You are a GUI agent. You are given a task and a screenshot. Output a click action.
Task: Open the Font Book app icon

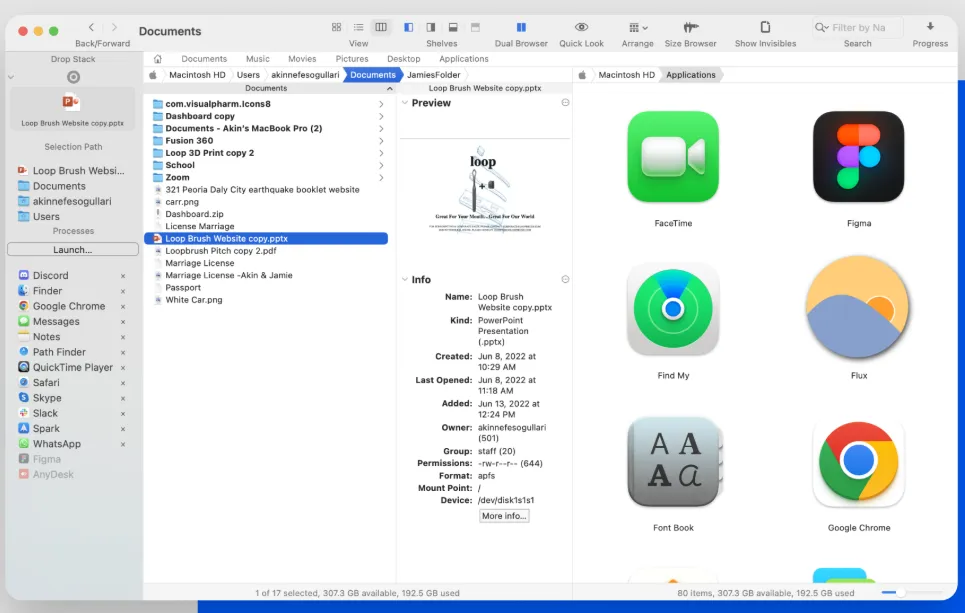[x=673, y=462]
